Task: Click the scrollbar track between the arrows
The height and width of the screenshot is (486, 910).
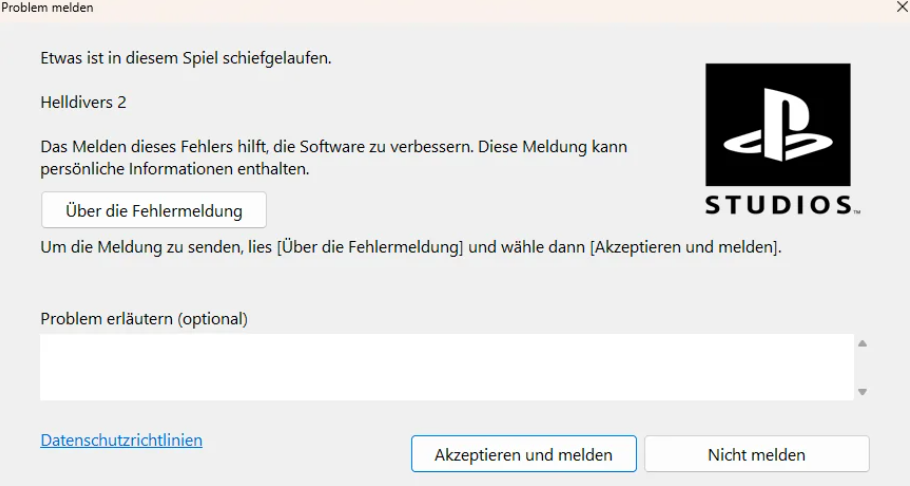Action: click(862, 368)
